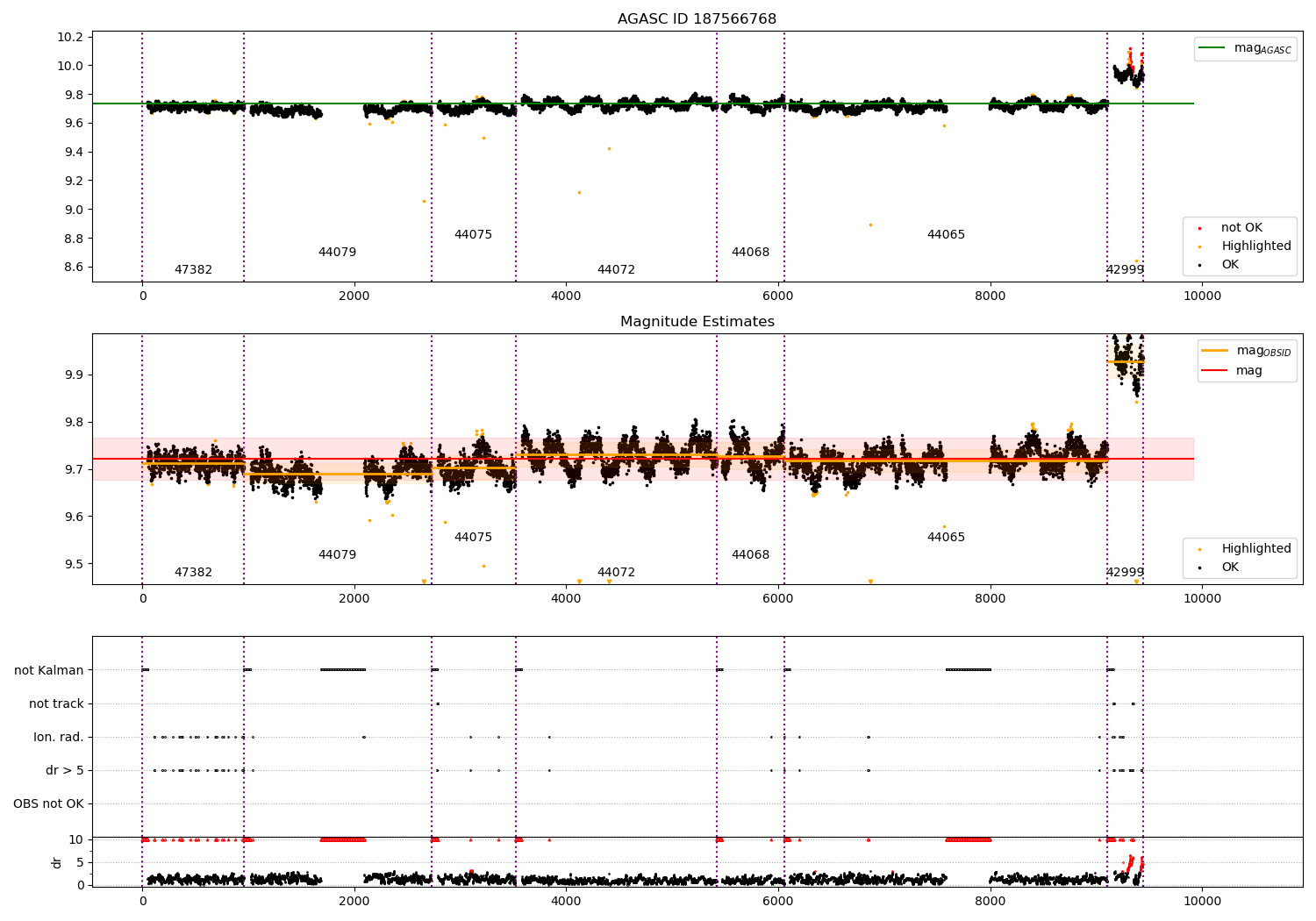This screenshot has width=1316, height=921.
Task: Click obsid label 44075 in the AGASC ID plot
Action: 473,235
